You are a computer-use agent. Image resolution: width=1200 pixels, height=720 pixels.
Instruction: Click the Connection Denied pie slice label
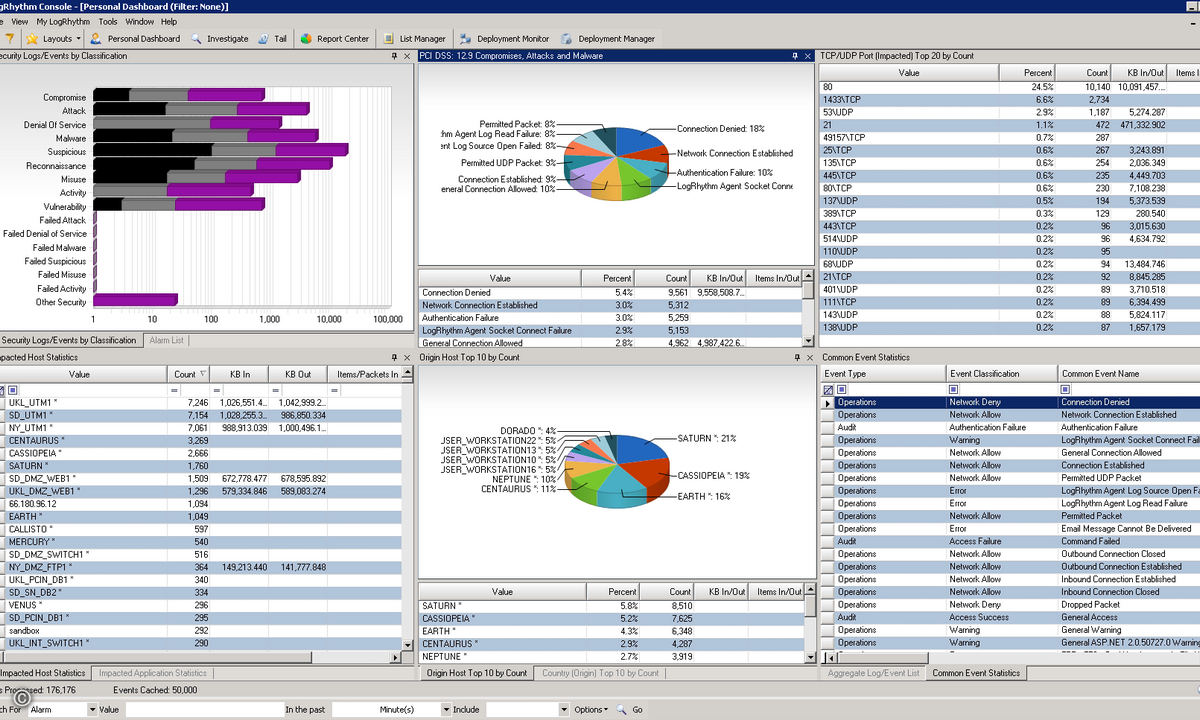tap(720, 129)
